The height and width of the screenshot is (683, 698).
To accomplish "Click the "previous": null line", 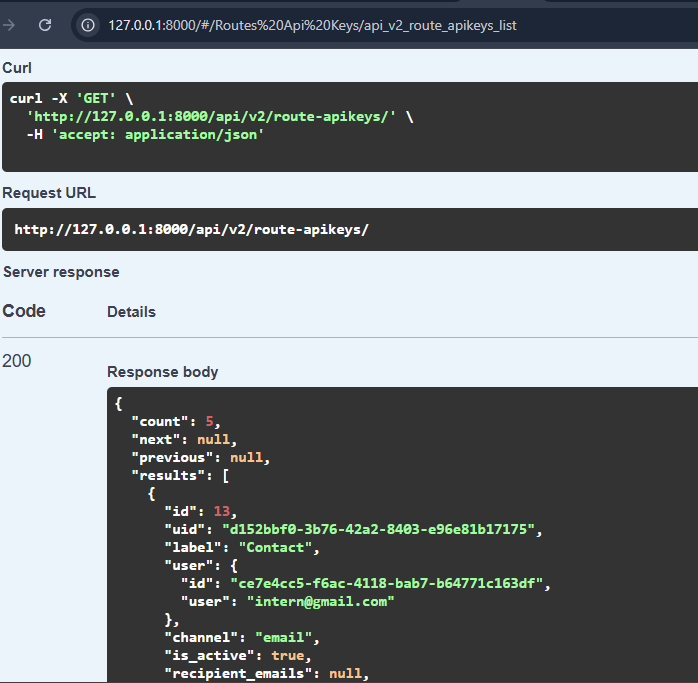I will coord(200,458).
